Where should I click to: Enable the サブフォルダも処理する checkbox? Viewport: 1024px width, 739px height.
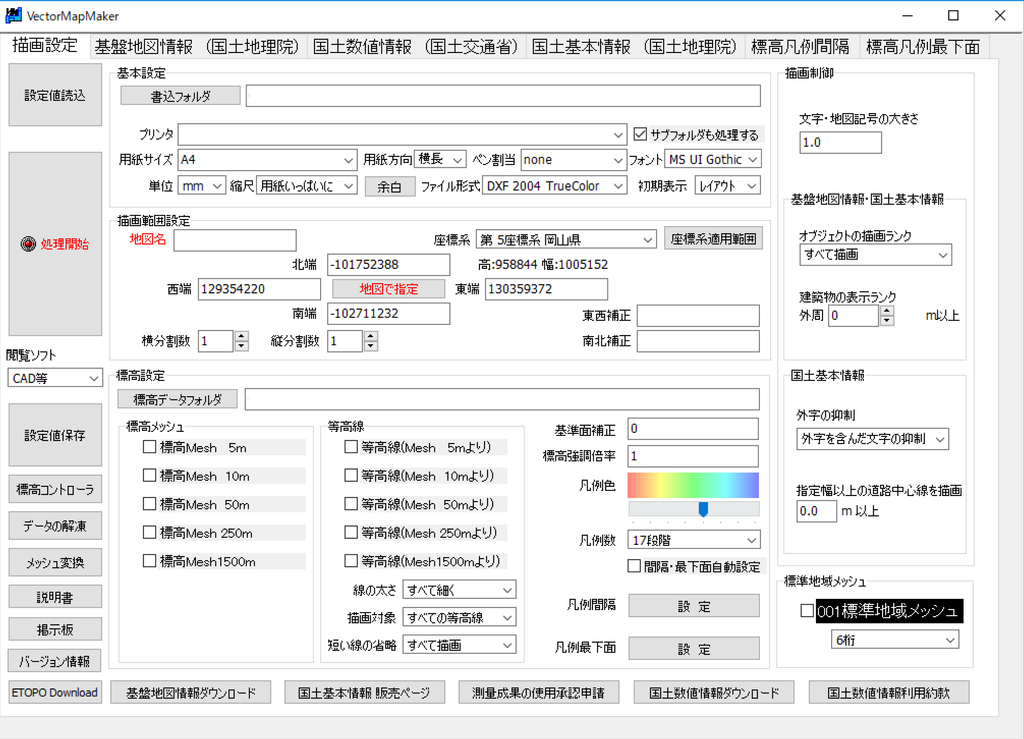pos(642,134)
